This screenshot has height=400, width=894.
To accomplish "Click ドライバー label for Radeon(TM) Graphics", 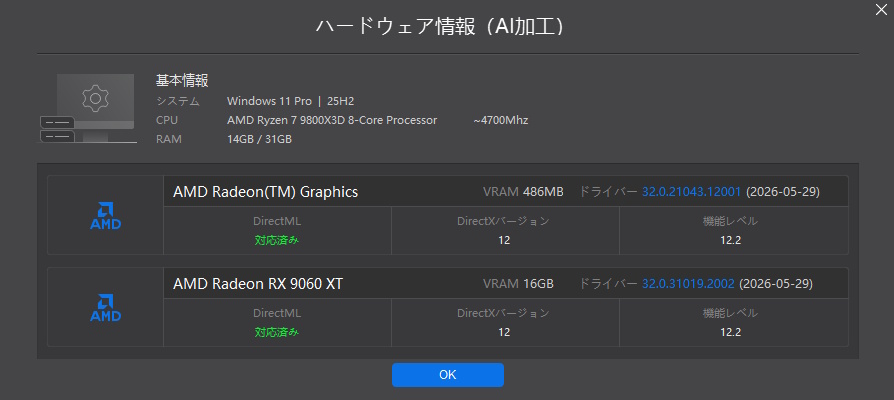I will (x=608, y=192).
